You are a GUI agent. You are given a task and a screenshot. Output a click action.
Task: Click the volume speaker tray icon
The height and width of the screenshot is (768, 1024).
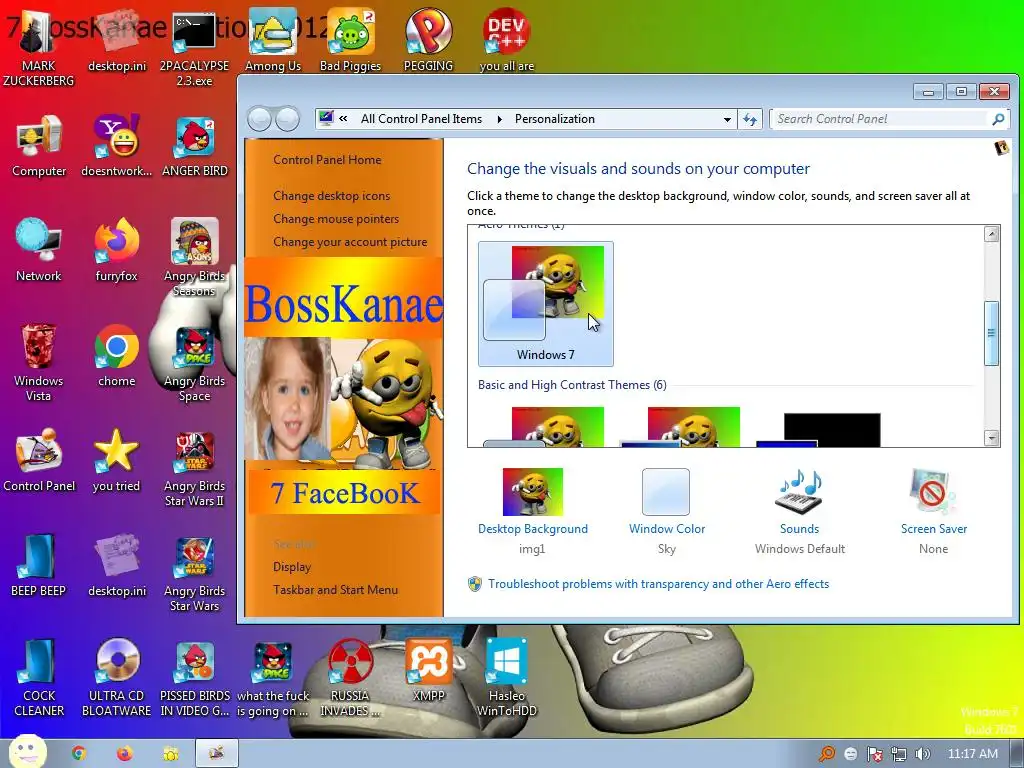[922, 754]
